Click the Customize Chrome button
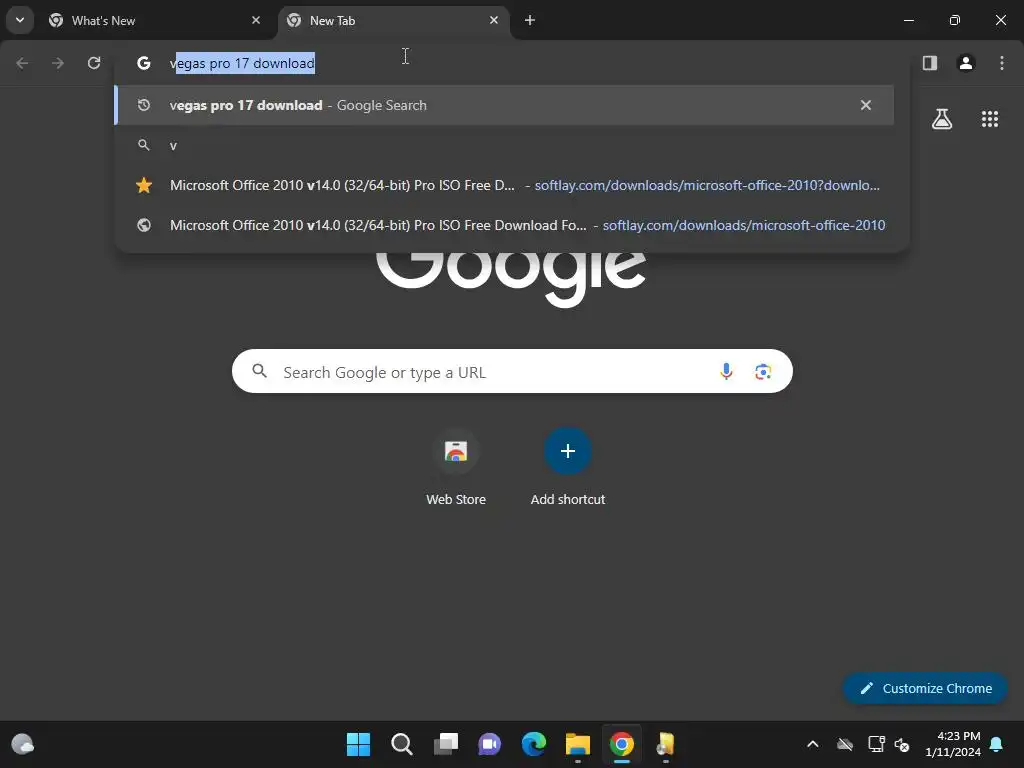The width and height of the screenshot is (1024, 768). tap(925, 688)
